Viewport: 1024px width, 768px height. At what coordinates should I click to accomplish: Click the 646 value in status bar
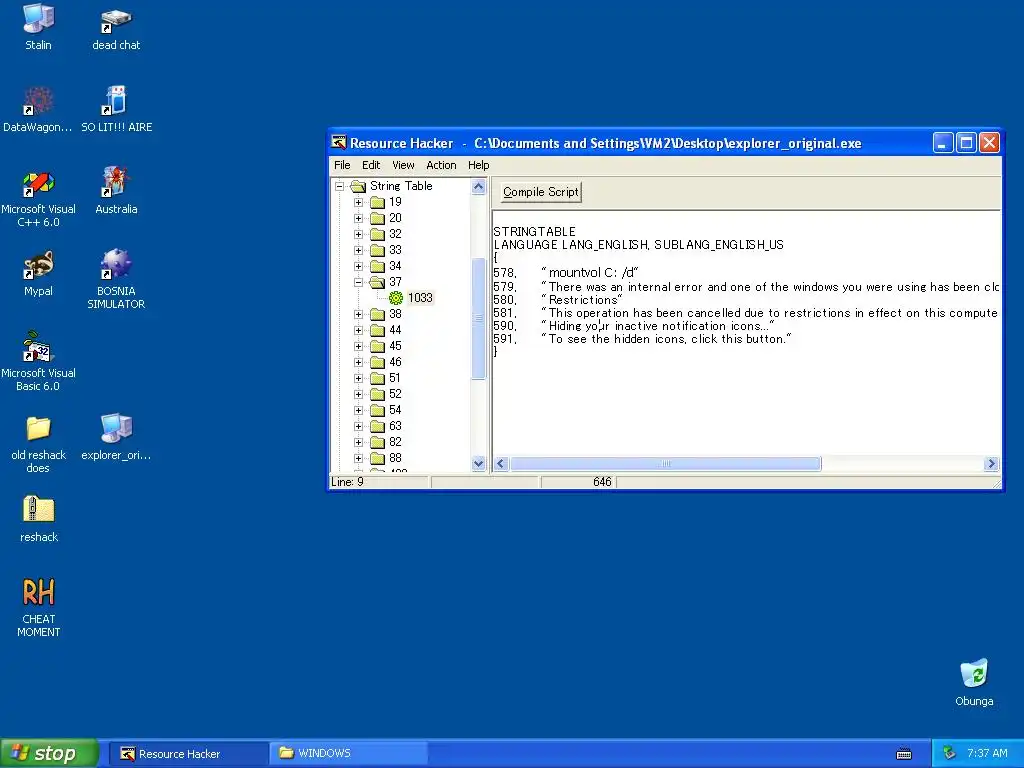coord(602,482)
